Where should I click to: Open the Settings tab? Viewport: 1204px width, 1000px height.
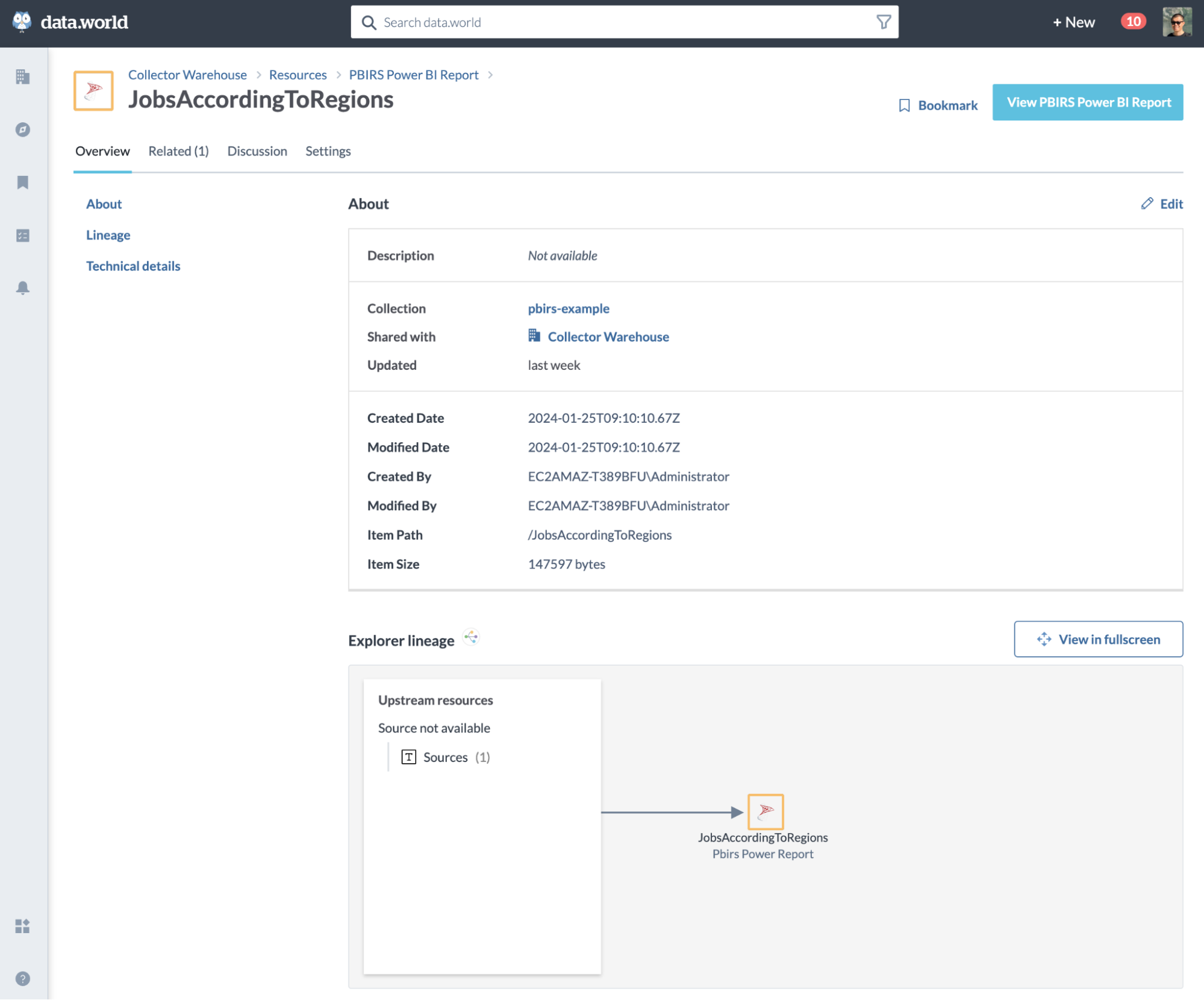328,150
